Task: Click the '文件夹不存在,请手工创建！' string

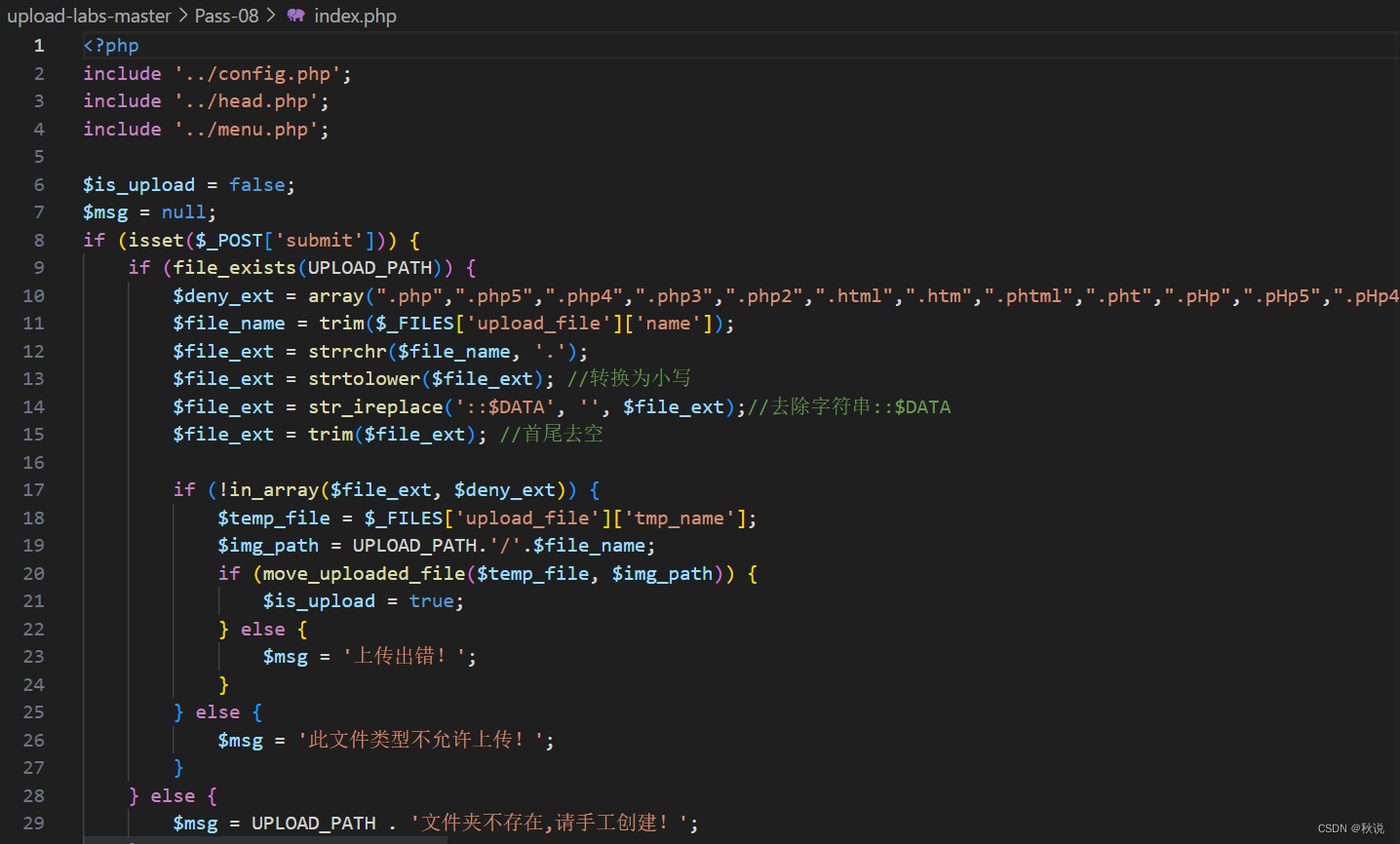Action: click(x=550, y=824)
